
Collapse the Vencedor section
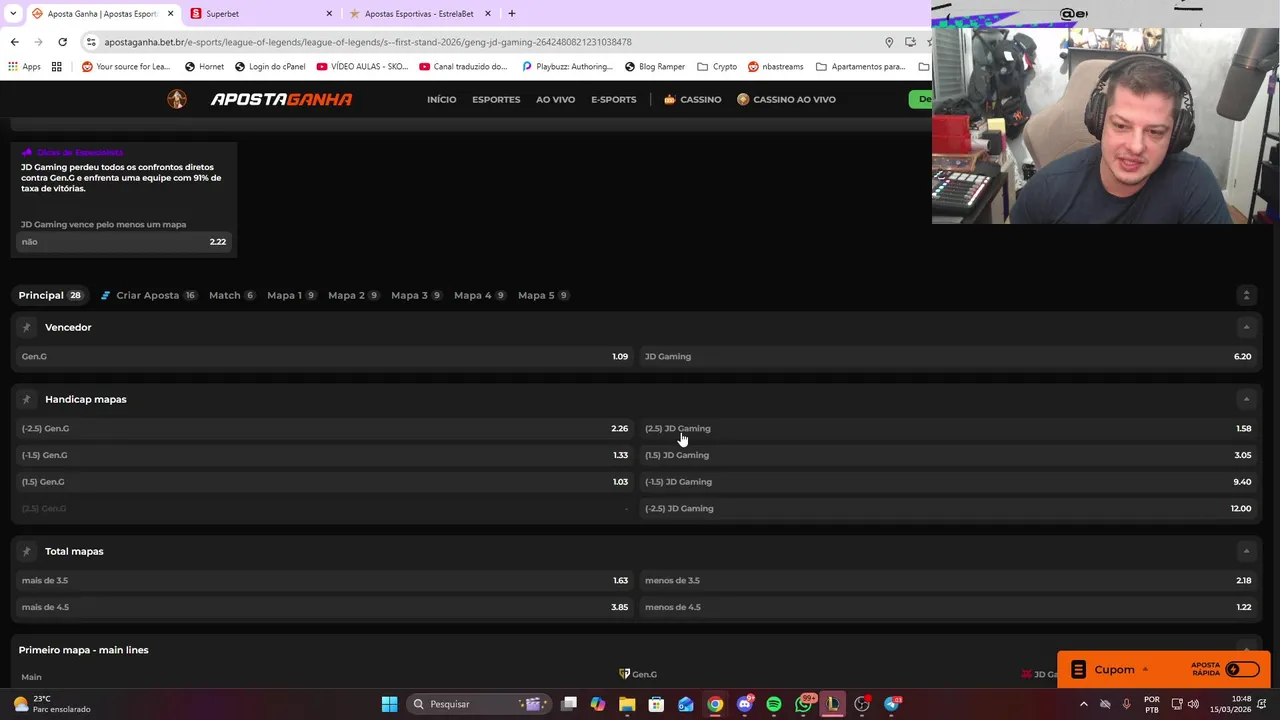(x=1246, y=327)
